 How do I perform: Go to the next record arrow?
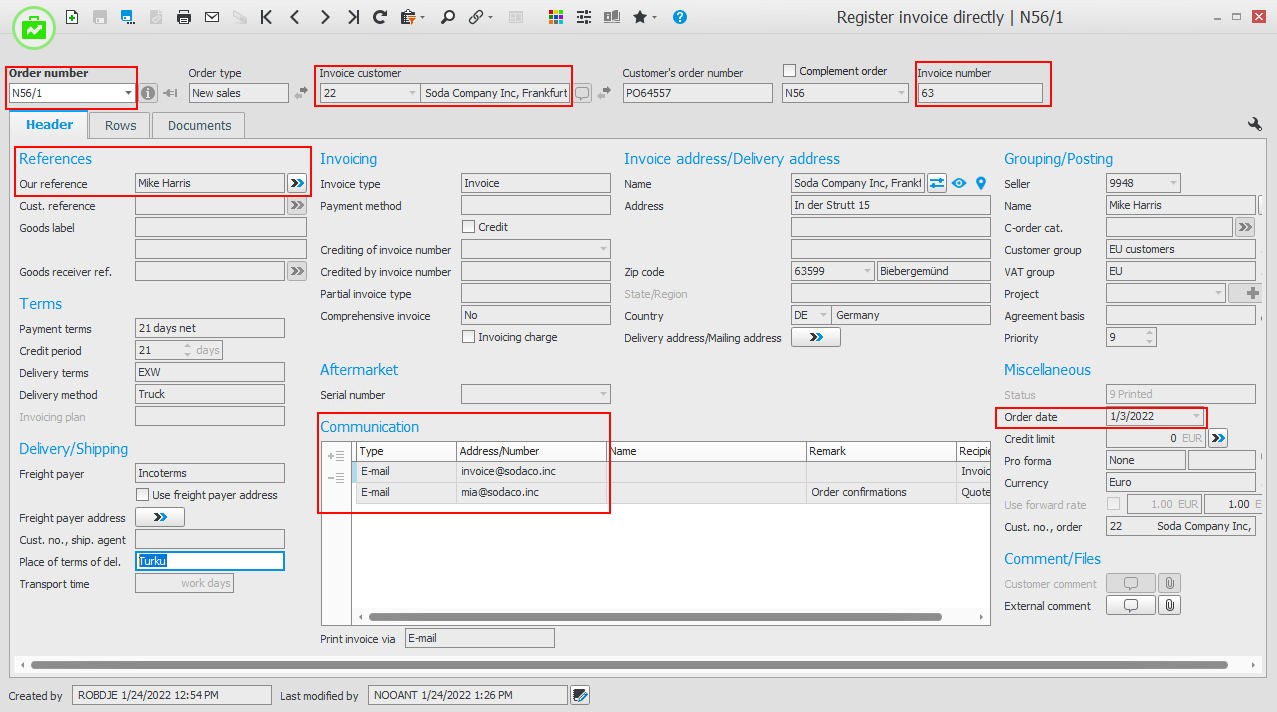coord(325,17)
